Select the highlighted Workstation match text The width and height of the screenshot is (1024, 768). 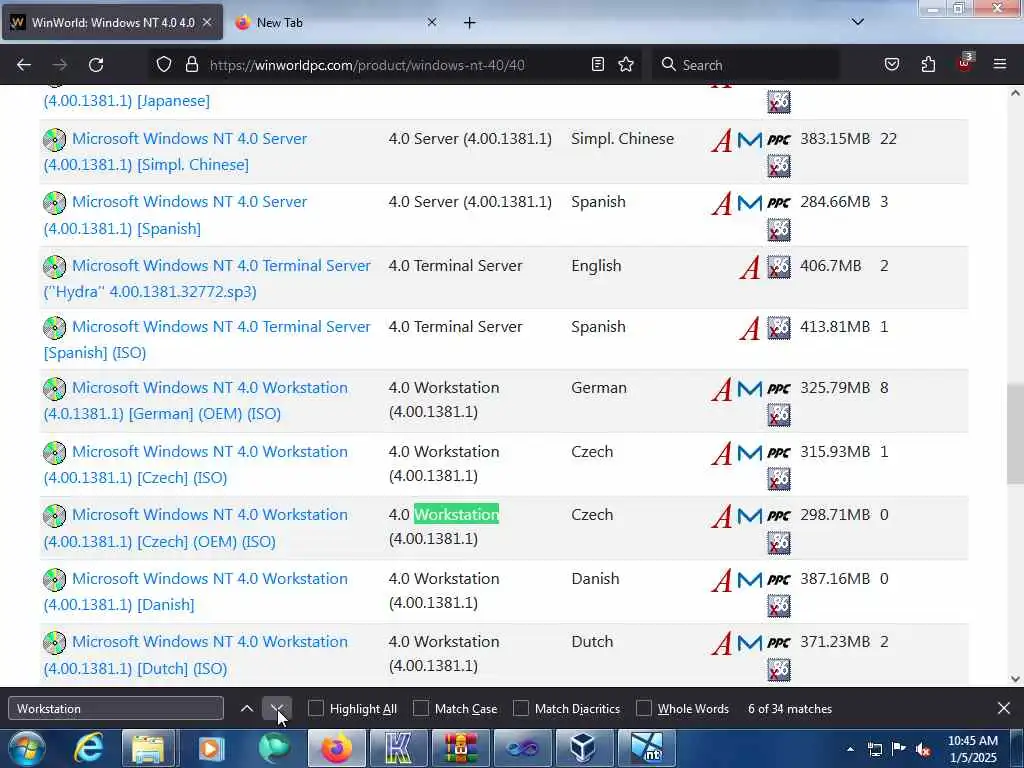(456, 515)
